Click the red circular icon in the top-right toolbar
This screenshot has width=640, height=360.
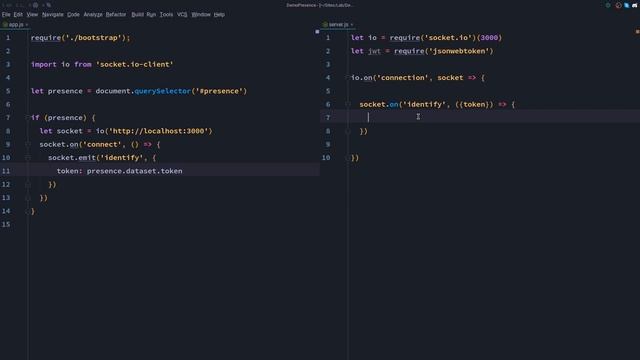pyautogui.click(x=618, y=5)
